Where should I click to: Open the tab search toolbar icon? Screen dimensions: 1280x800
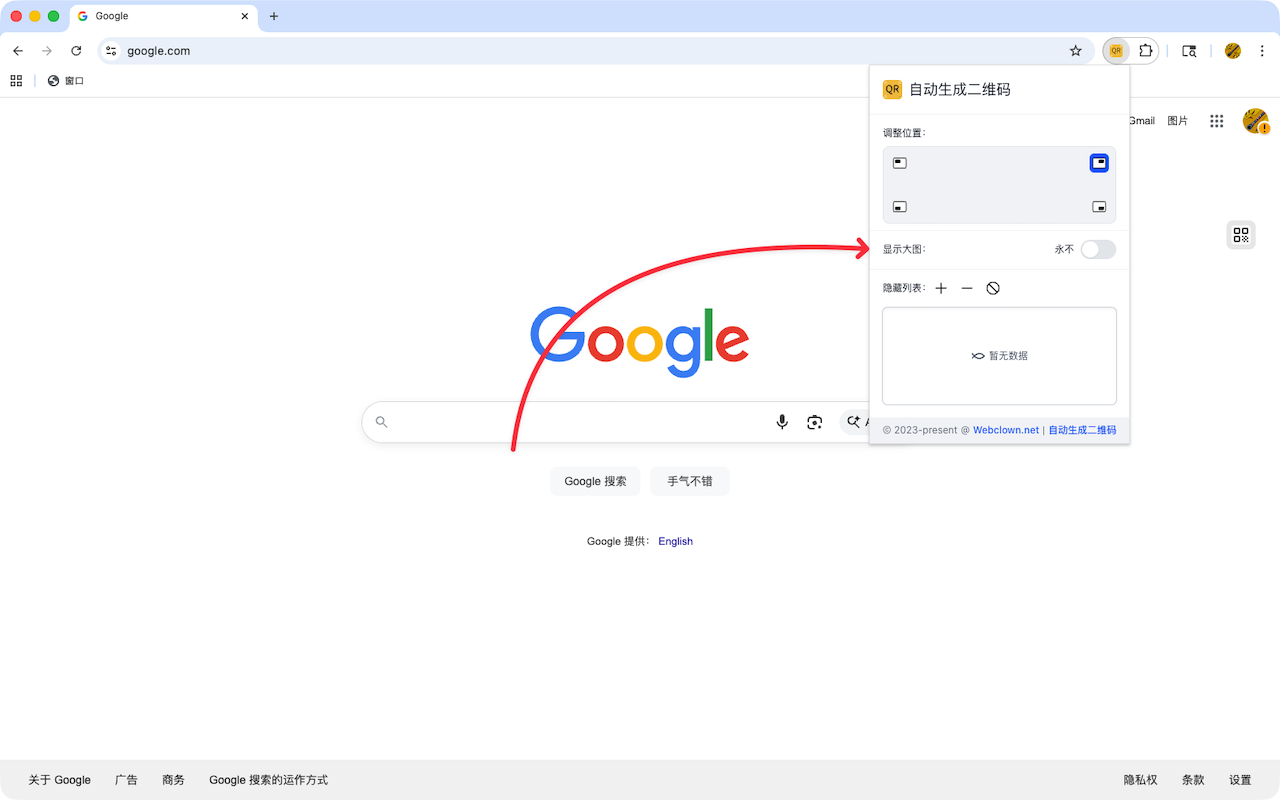[1189, 51]
